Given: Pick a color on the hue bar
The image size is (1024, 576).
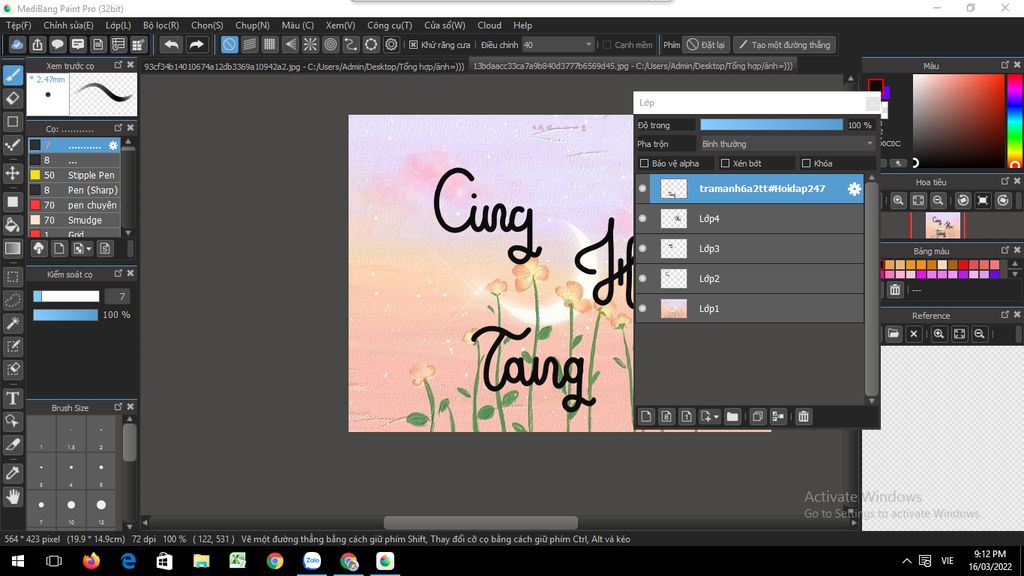Looking at the screenshot, I should [x=1015, y=121].
